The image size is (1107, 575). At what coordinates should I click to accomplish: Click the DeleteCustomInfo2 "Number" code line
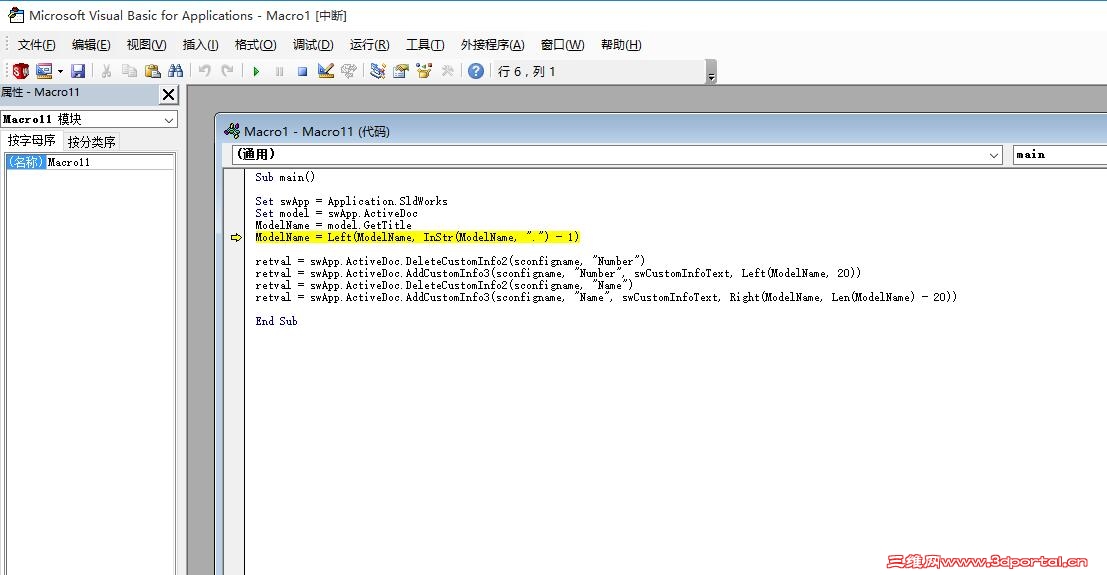[x=450, y=261]
